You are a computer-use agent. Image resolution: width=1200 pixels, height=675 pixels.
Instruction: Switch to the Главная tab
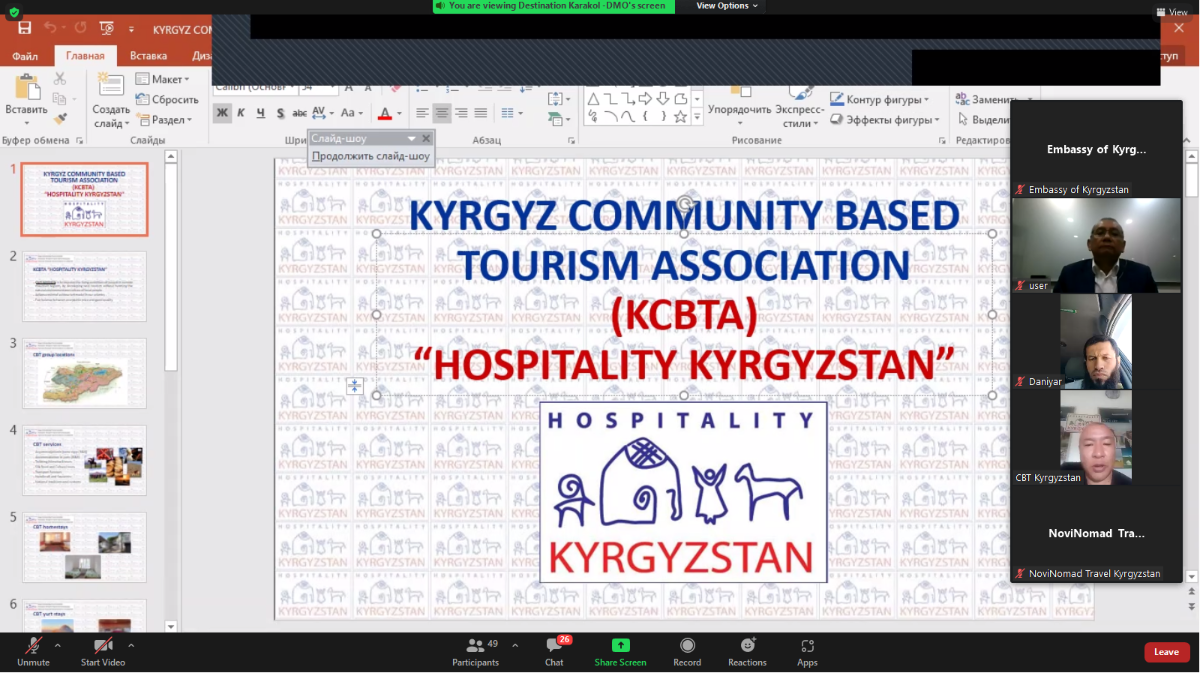[x=85, y=56]
